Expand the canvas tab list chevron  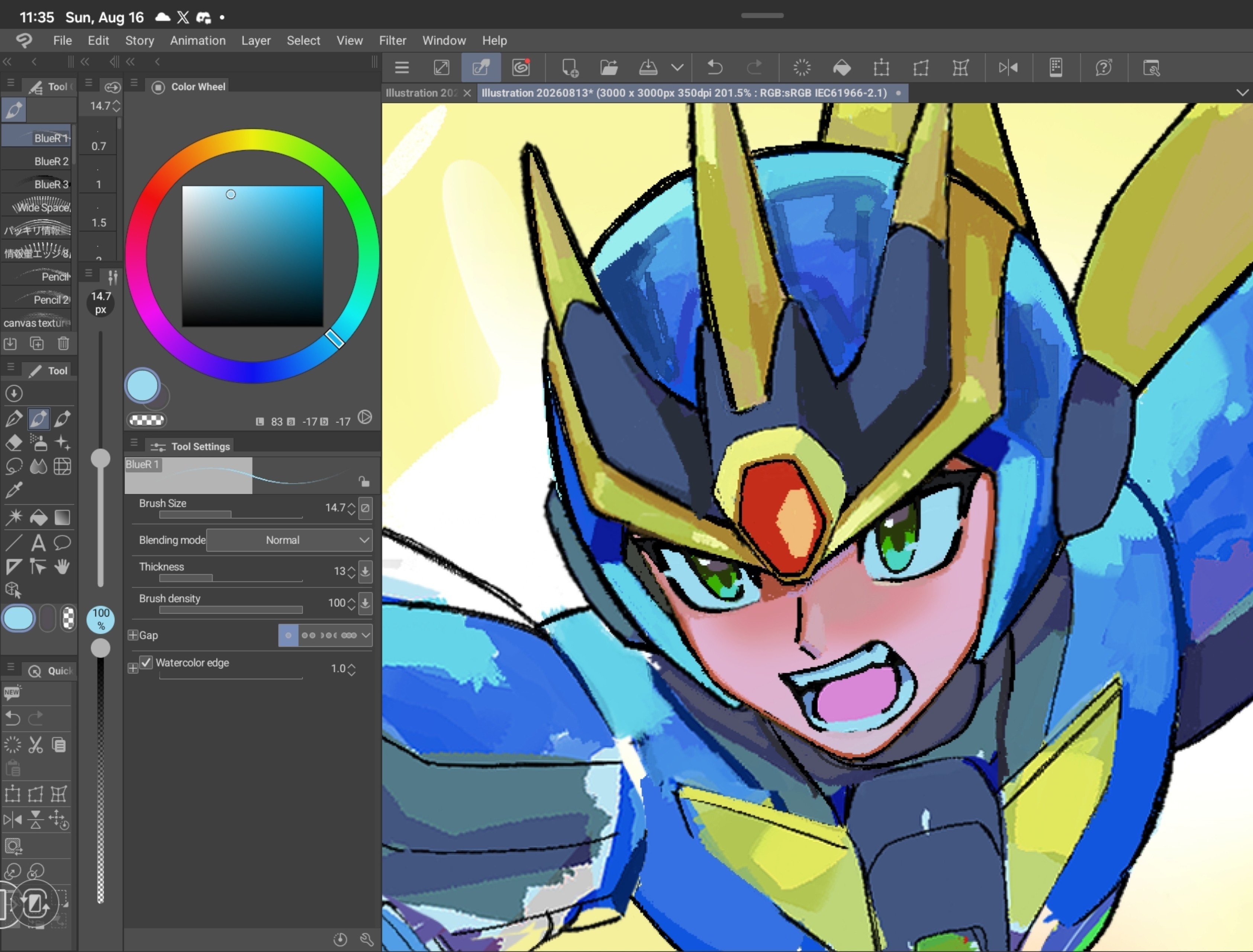[1242, 93]
